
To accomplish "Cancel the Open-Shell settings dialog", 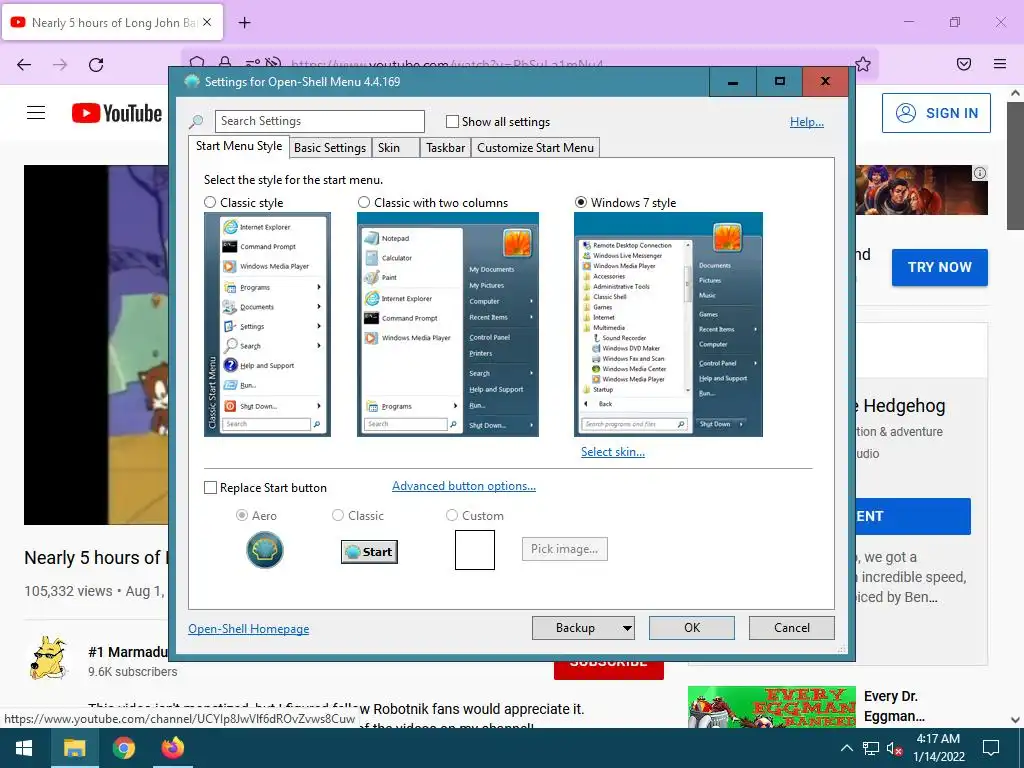I will click(792, 628).
